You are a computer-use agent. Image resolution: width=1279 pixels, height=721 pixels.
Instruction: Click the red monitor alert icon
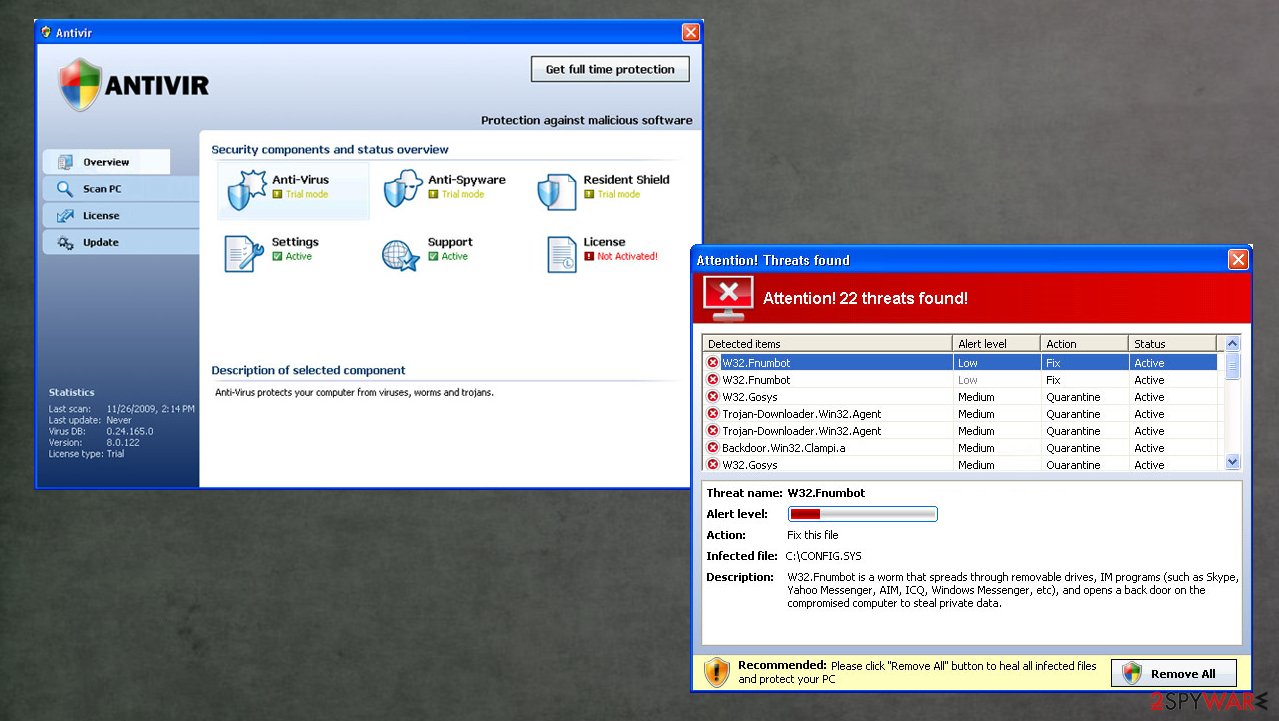pyautogui.click(x=730, y=298)
